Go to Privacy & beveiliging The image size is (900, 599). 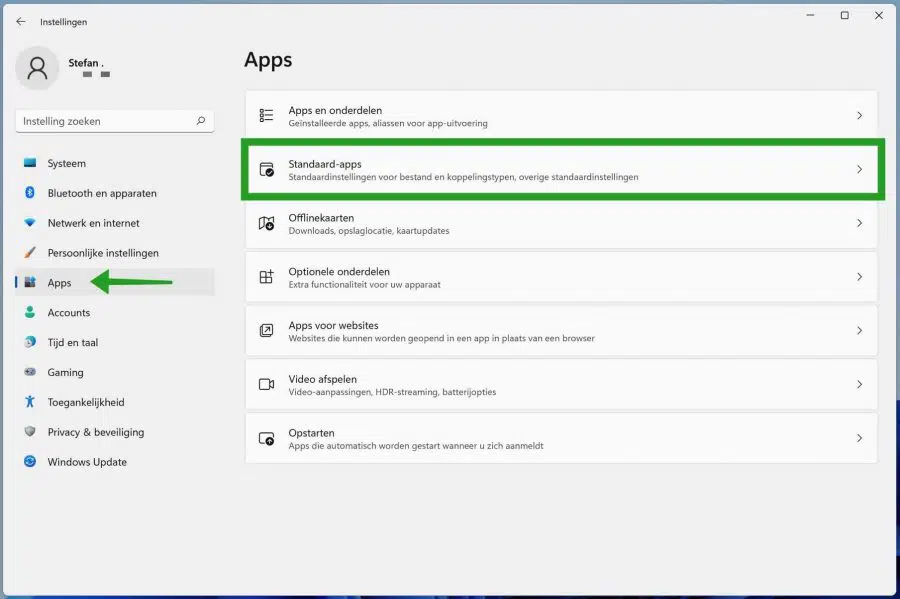(115, 431)
